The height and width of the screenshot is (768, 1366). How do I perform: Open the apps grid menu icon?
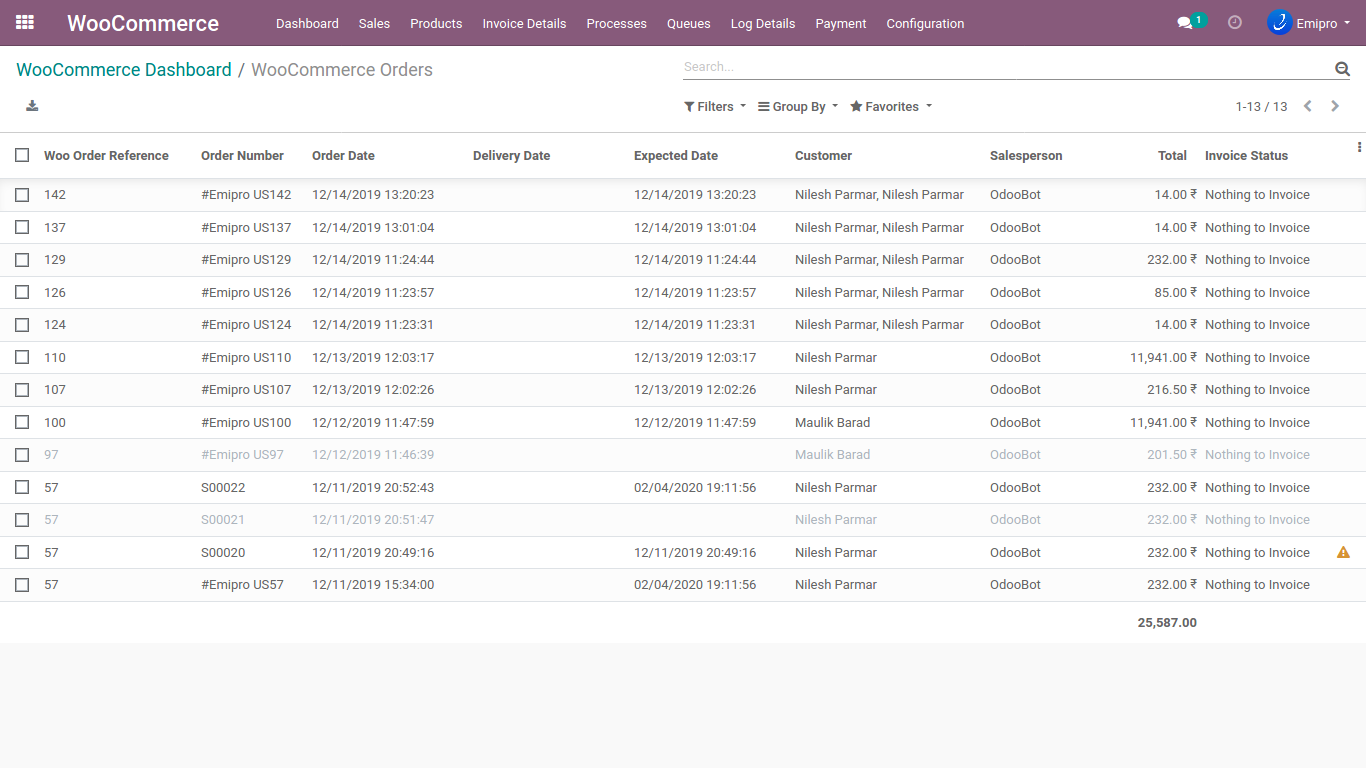(x=25, y=22)
